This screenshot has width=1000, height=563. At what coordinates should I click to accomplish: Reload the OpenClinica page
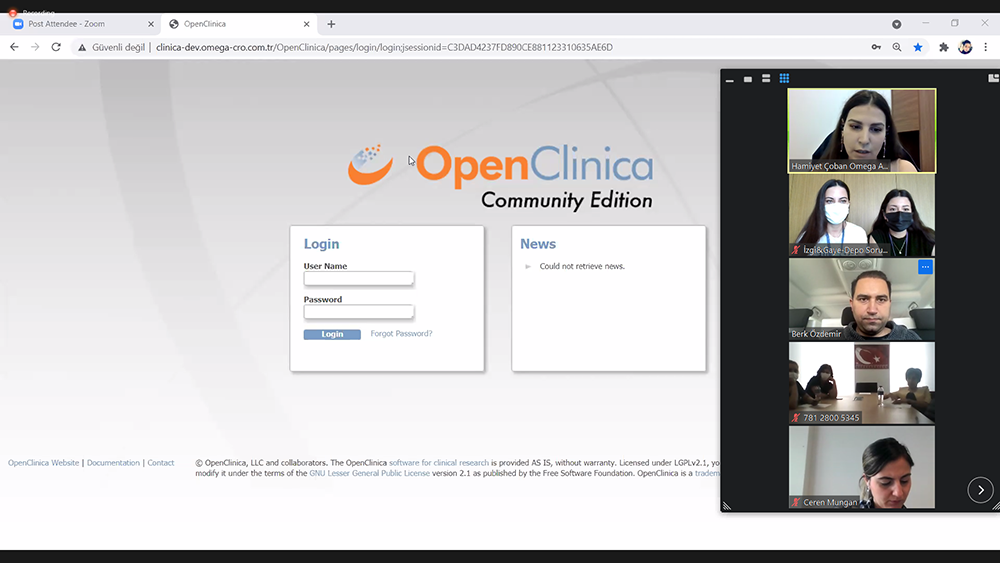[56, 47]
